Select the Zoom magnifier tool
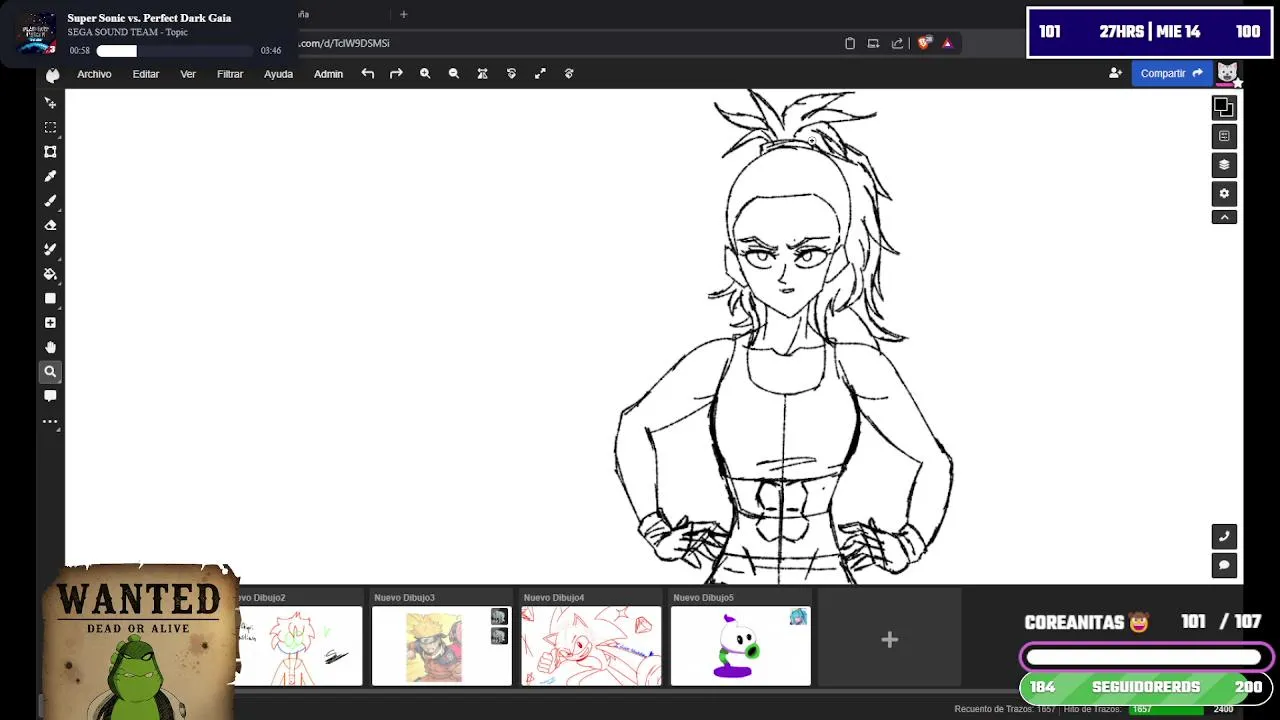1280x720 pixels. [50, 371]
